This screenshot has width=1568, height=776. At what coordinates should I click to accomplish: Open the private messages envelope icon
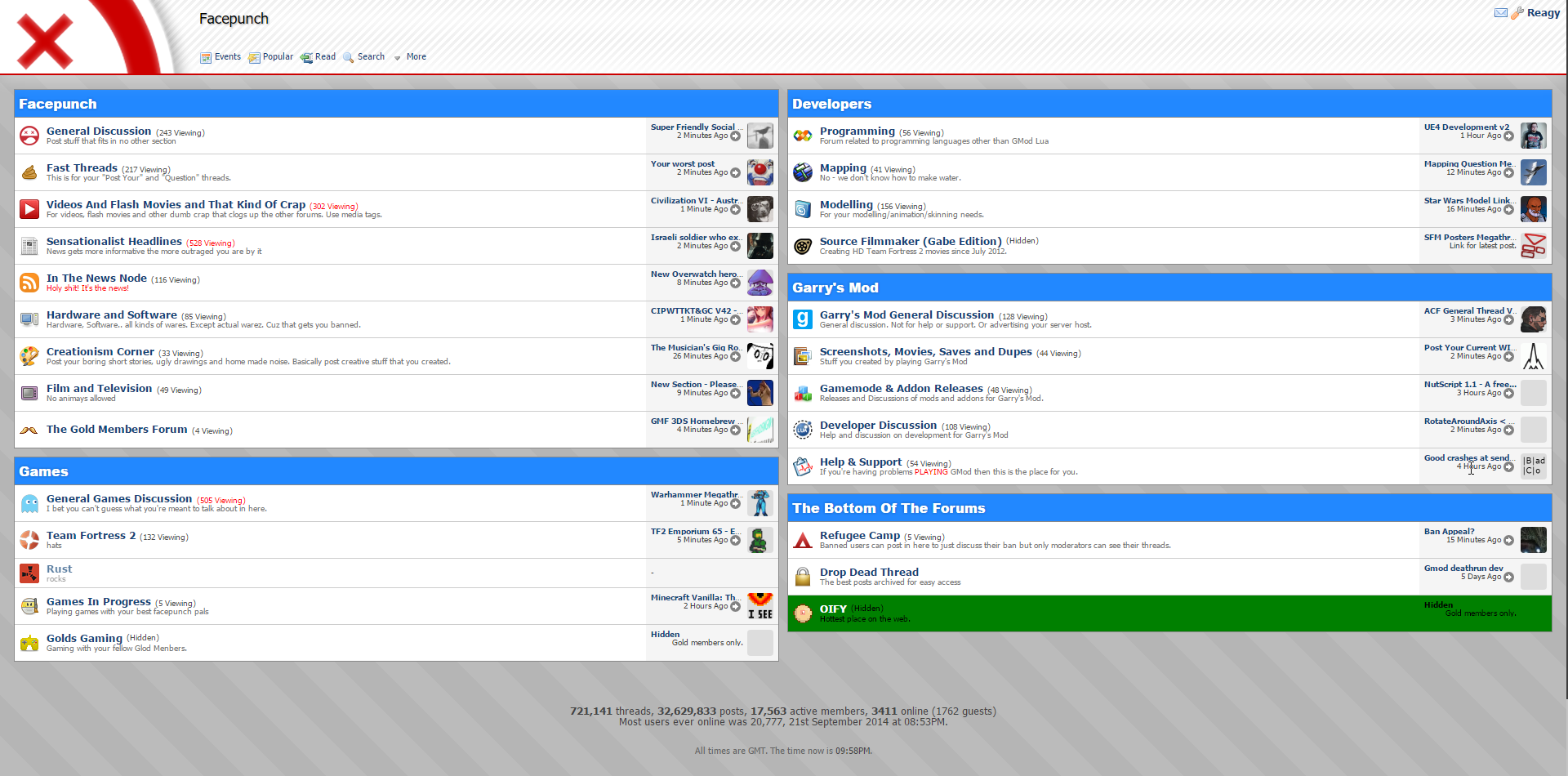pyautogui.click(x=1500, y=12)
